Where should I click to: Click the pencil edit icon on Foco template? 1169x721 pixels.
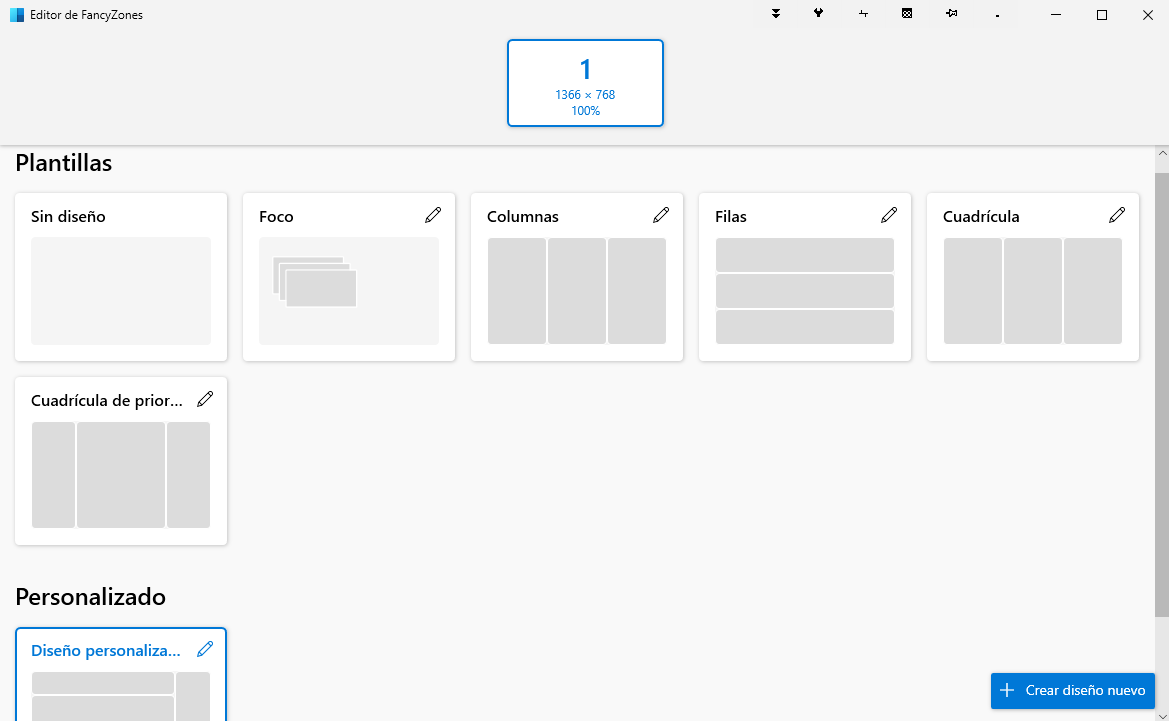click(432, 215)
